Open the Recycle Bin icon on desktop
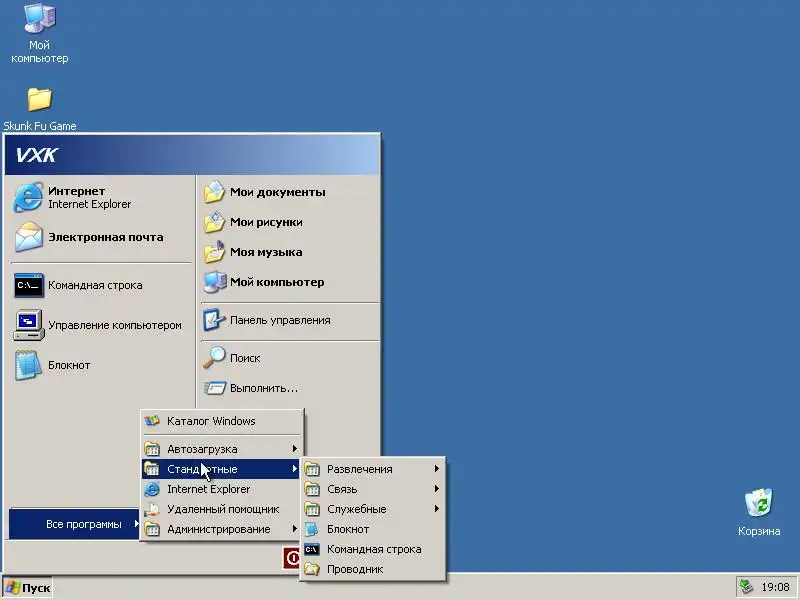 pos(759,503)
